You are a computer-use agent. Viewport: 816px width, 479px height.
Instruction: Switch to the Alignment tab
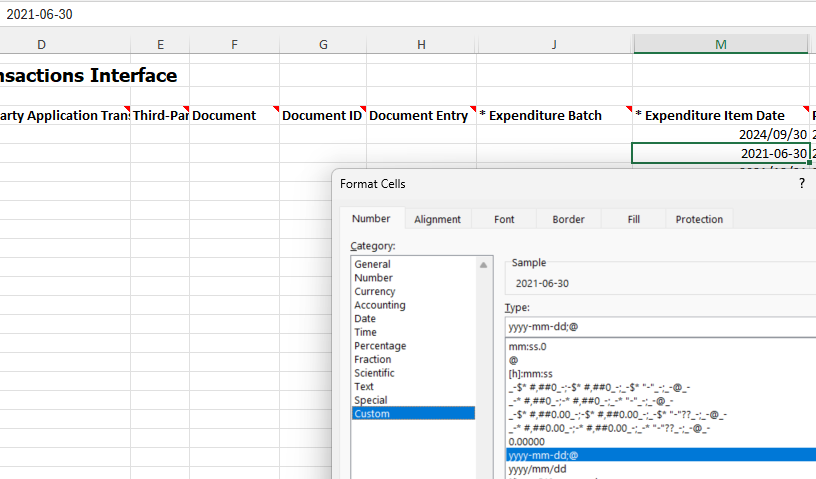pyautogui.click(x=438, y=219)
